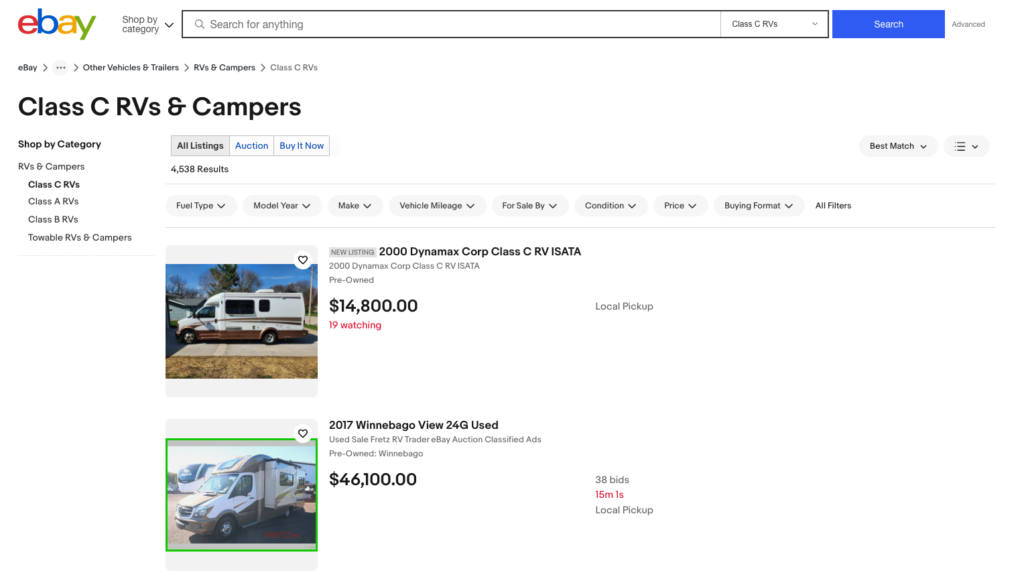
Task: Expand the breadcrumb ellipsis menu
Action: click(x=61, y=68)
